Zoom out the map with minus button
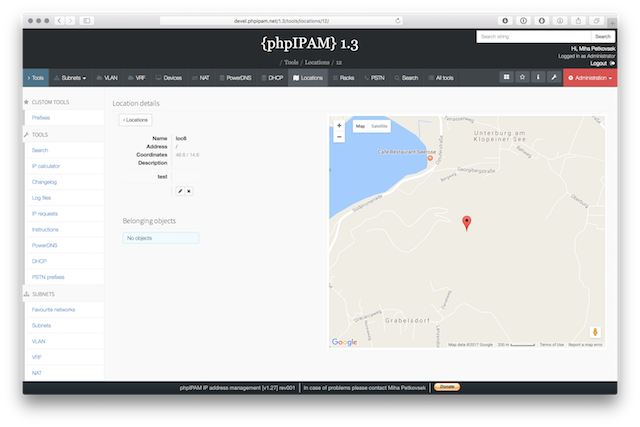640x427 pixels. point(340,137)
